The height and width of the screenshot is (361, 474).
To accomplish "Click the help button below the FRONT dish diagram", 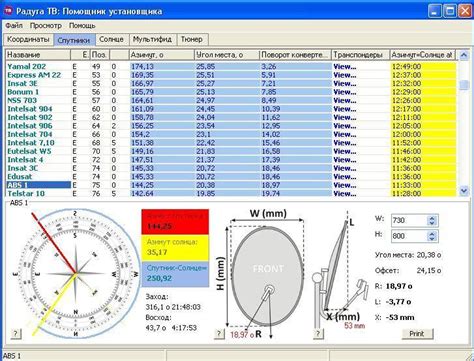I will [219, 333].
